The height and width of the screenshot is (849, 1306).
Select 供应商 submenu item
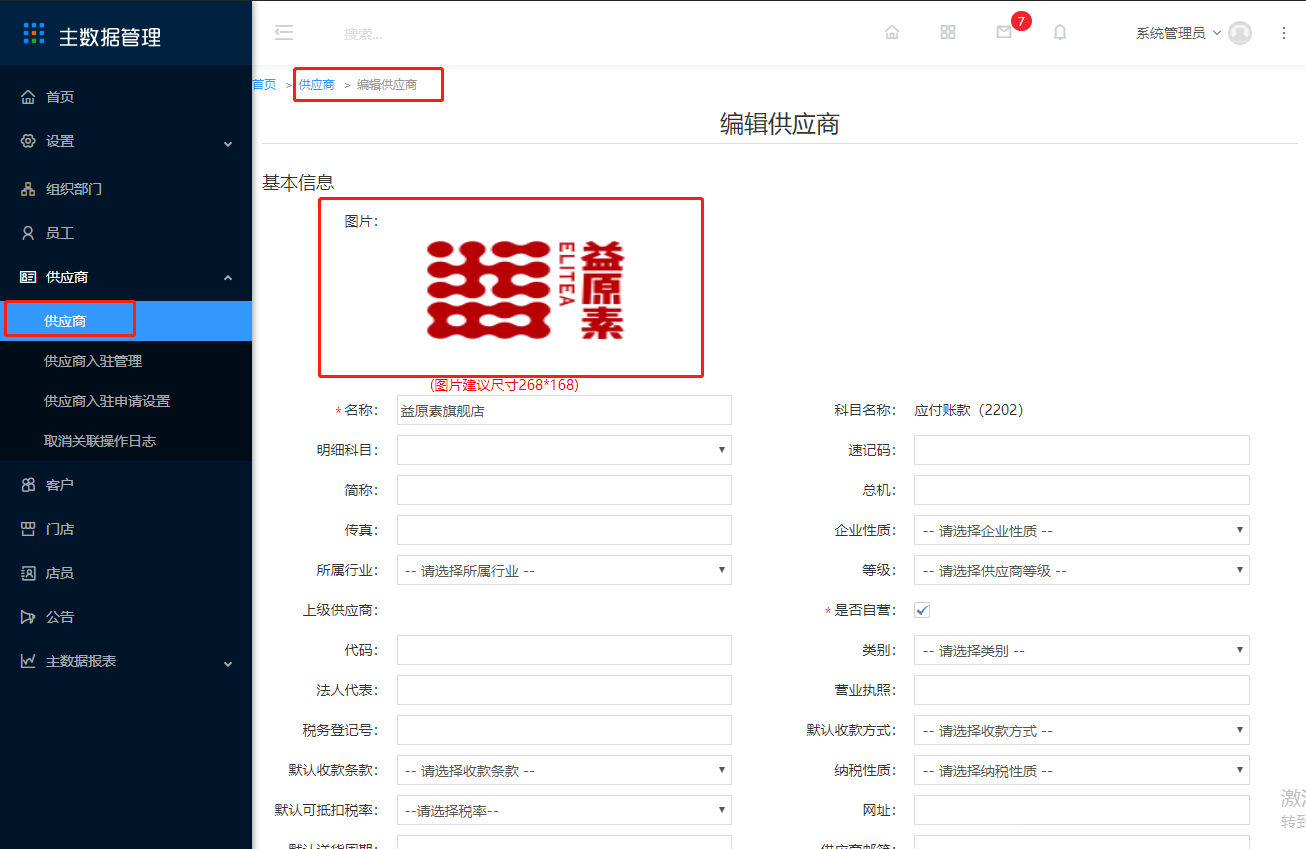[126, 321]
